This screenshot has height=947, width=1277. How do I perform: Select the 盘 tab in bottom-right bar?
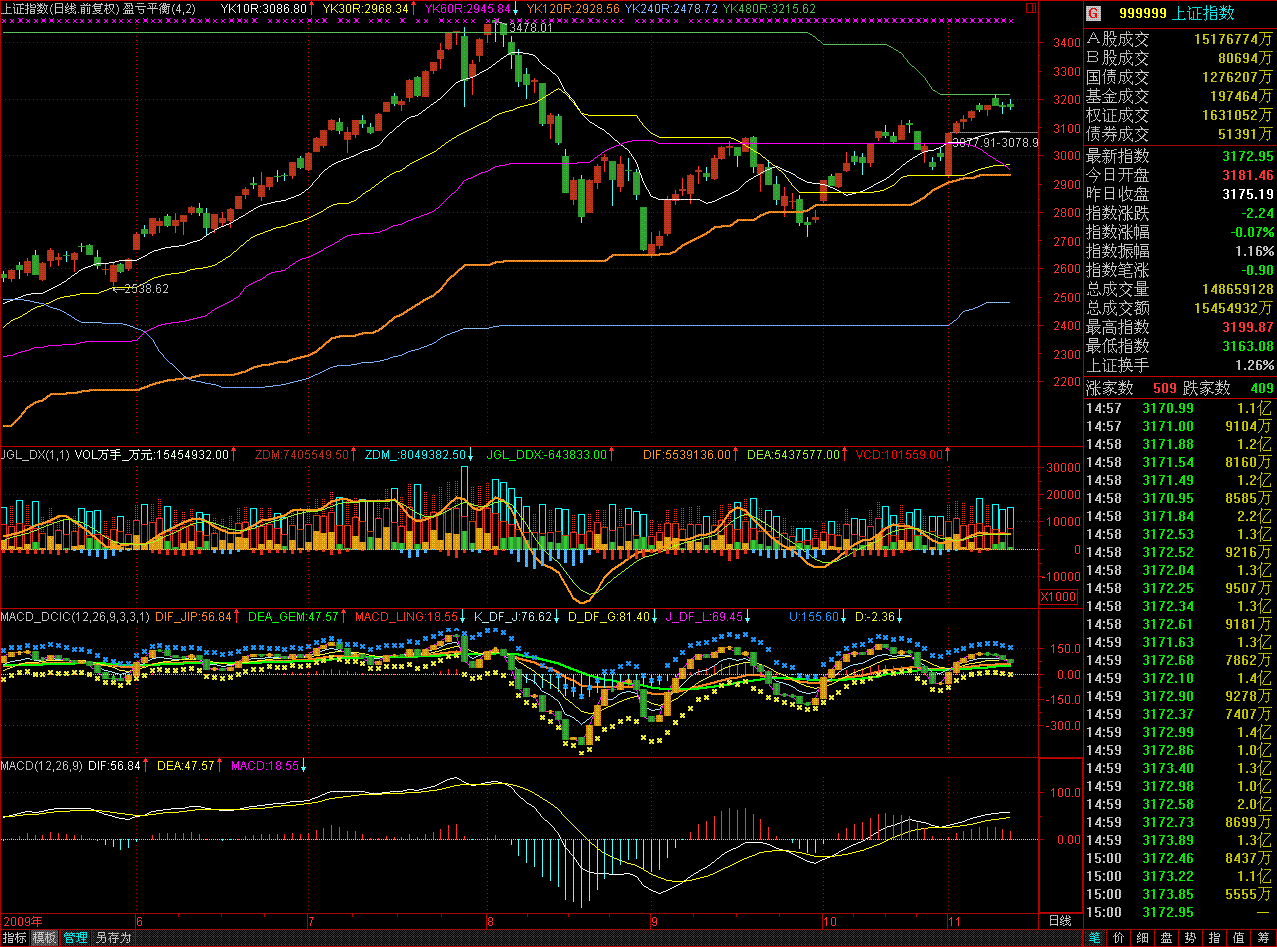pyautogui.click(x=1166, y=938)
